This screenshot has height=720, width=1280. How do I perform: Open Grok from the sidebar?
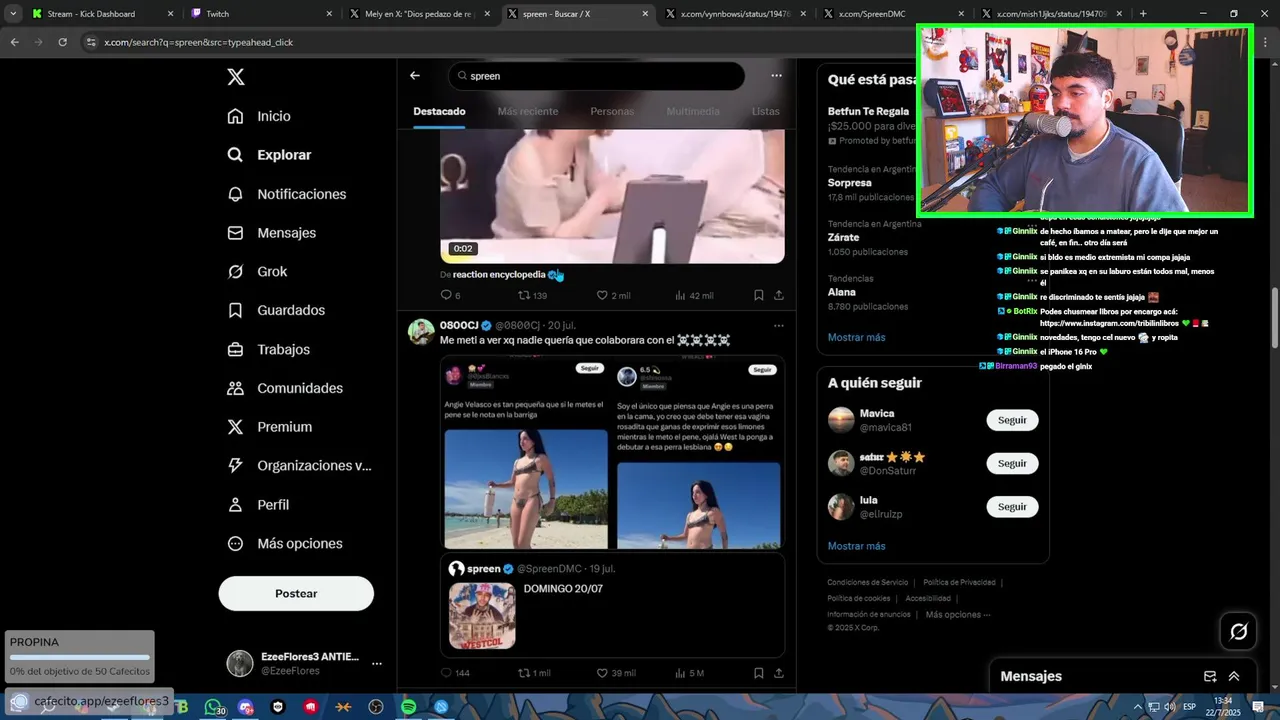(257, 271)
